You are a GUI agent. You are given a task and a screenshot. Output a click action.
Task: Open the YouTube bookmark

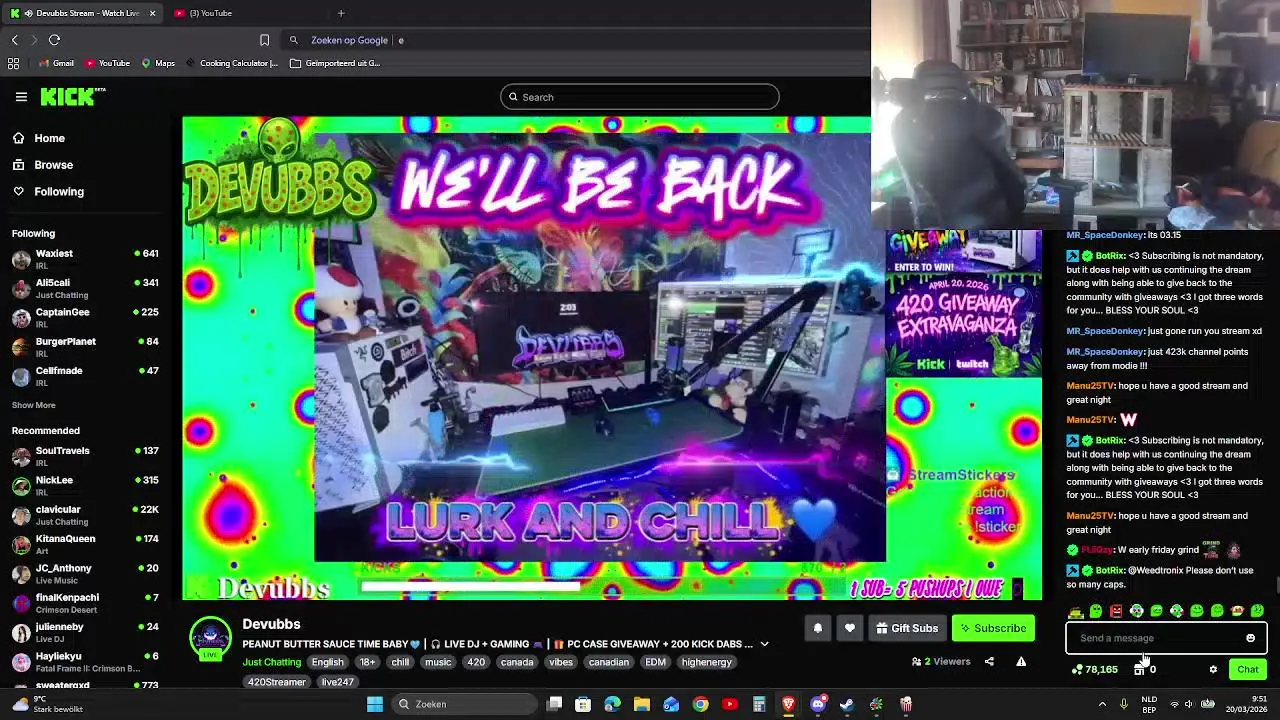pyautogui.click(x=107, y=63)
